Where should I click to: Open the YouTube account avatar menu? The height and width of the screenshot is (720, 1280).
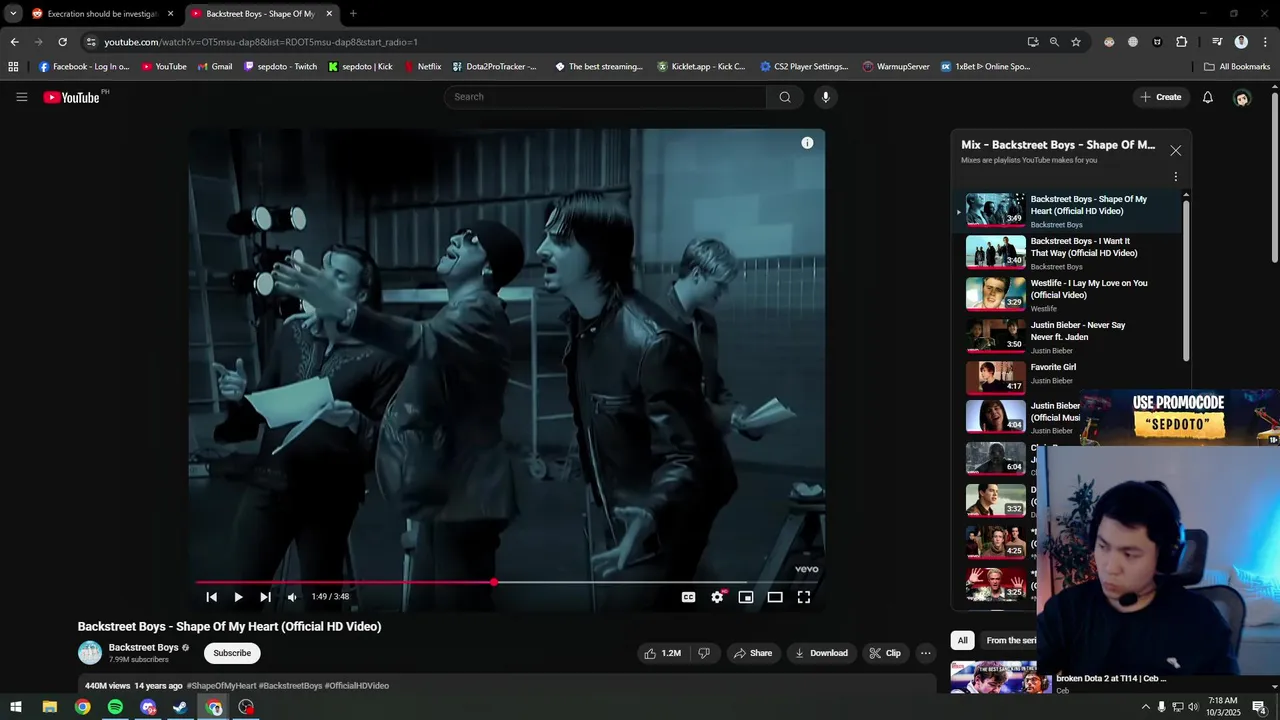[x=1242, y=98]
